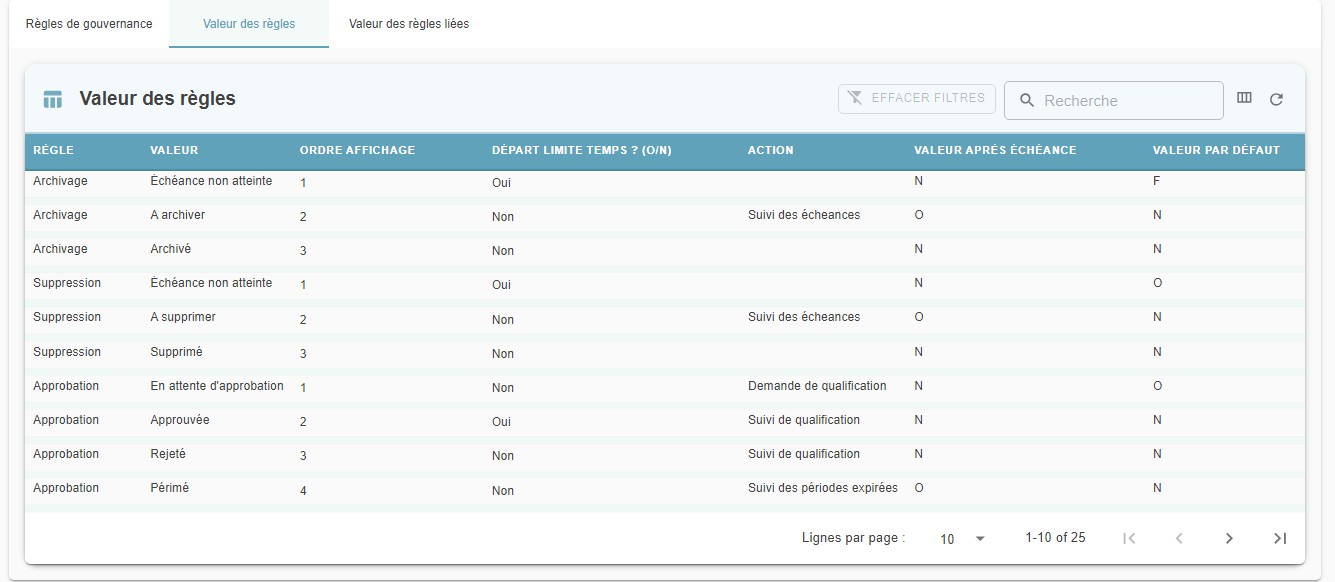The width and height of the screenshot is (1335, 582).
Task: Select the En attente d'approbation cell
Action: pyautogui.click(x=217, y=386)
